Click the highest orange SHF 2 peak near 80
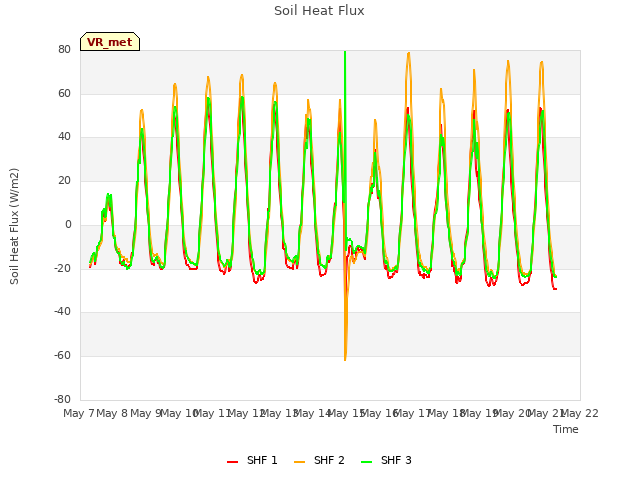The height and width of the screenshot is (480, 640). [x=409, y=53]
